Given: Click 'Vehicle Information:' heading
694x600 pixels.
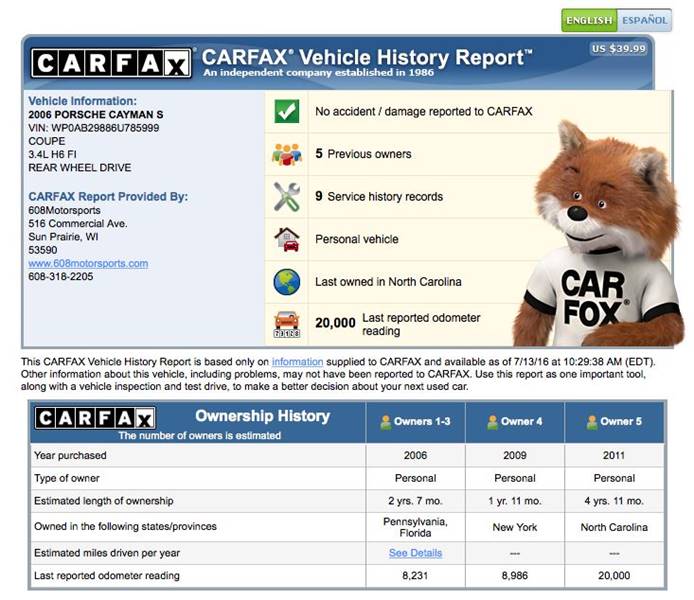Looking at the screenshot, I should (x=82, y=101).
